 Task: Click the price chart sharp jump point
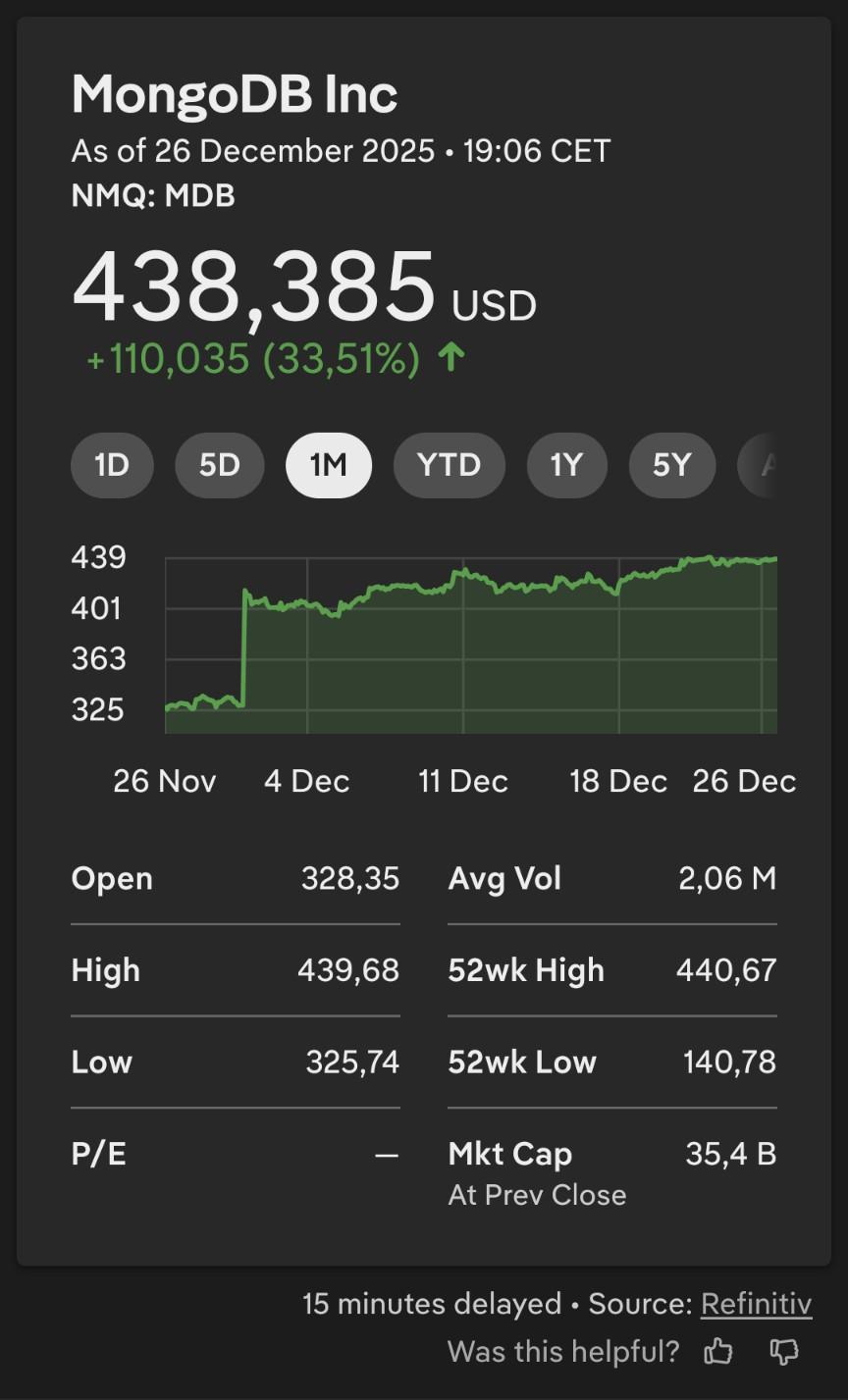click(x=243, y=648)
